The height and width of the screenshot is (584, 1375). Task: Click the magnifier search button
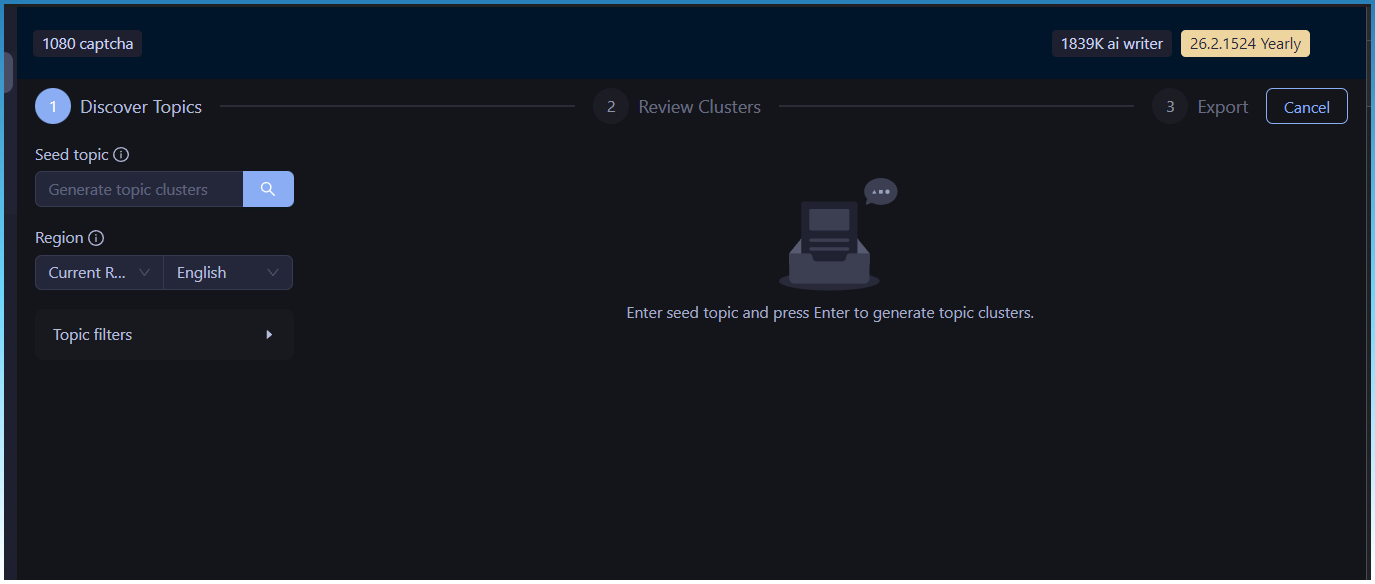(x=268, y=189)
